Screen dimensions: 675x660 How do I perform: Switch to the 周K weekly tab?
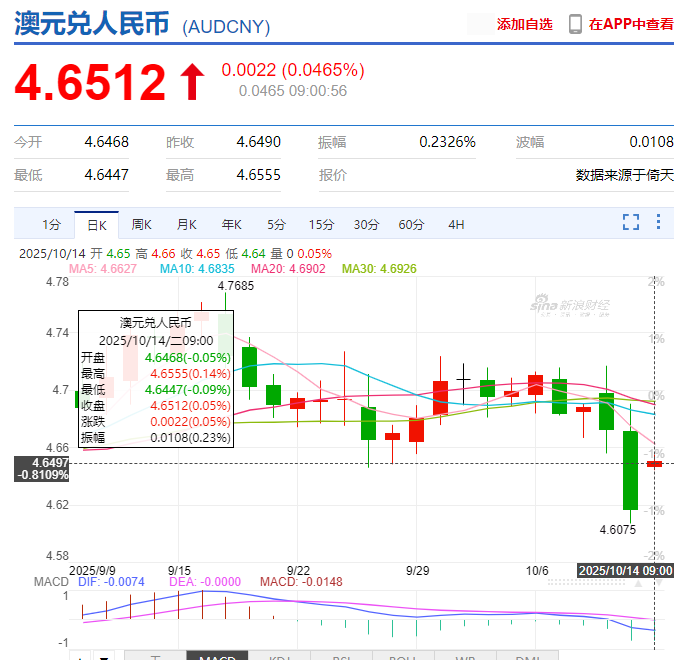tap(141, 224)
